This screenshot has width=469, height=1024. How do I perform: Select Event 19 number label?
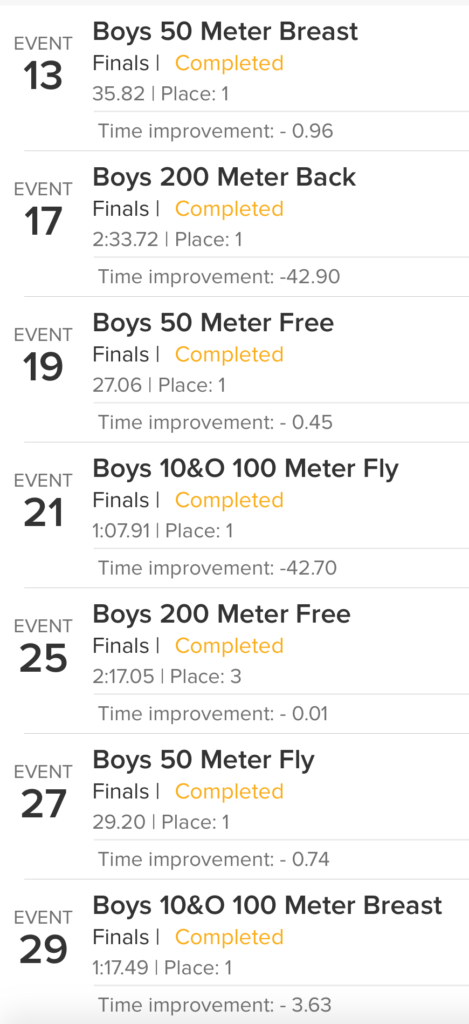(43, 368)
